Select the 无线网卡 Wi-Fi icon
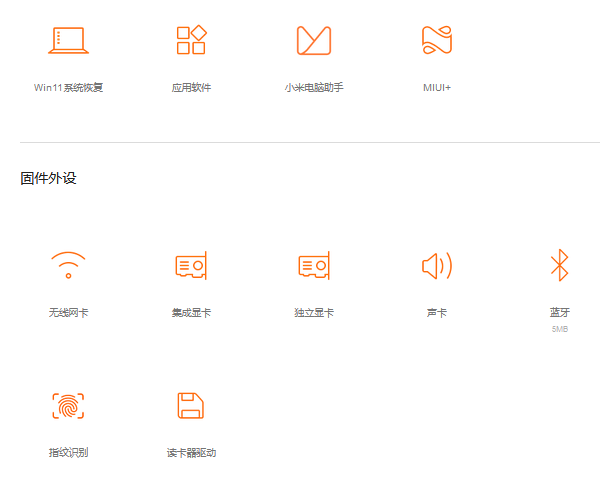Screen dimensions: 600x484 (68, 266)
